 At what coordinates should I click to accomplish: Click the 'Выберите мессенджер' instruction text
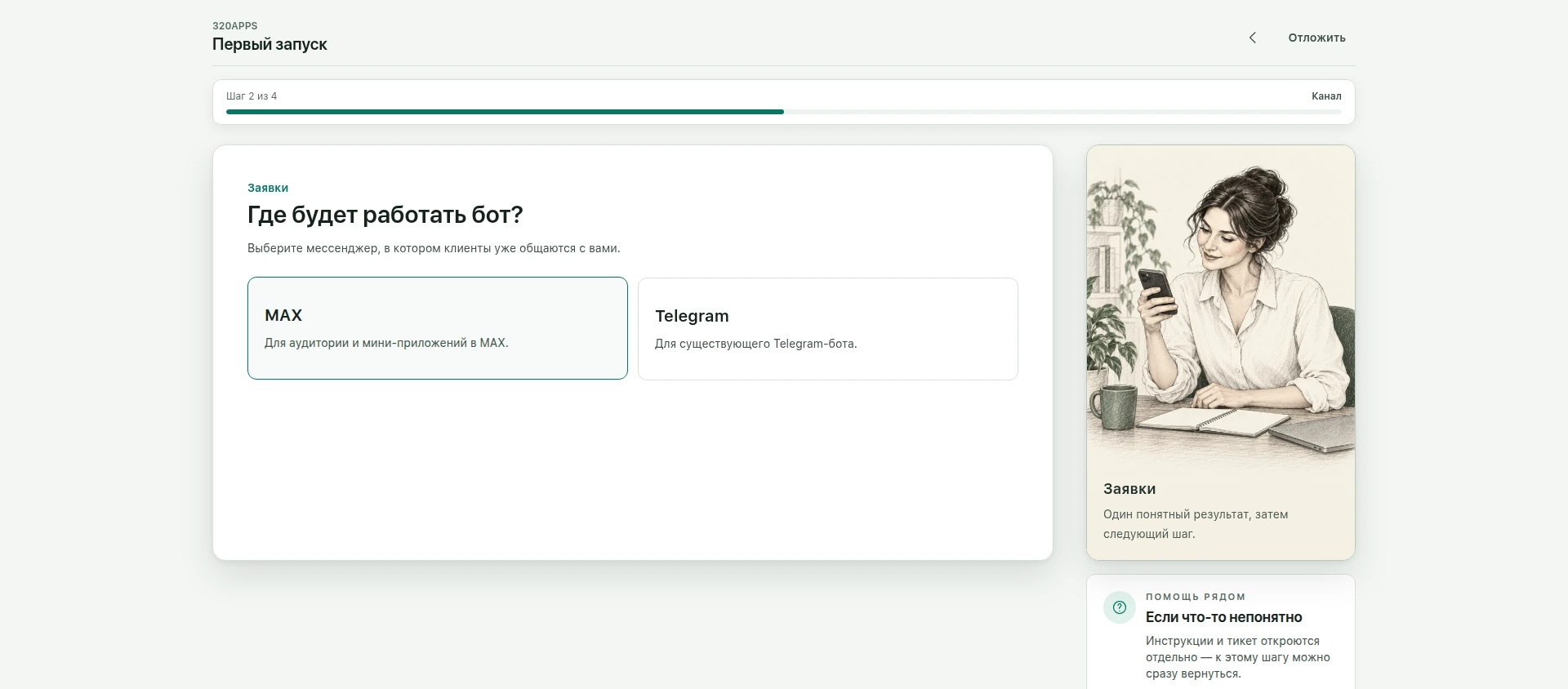434,248
